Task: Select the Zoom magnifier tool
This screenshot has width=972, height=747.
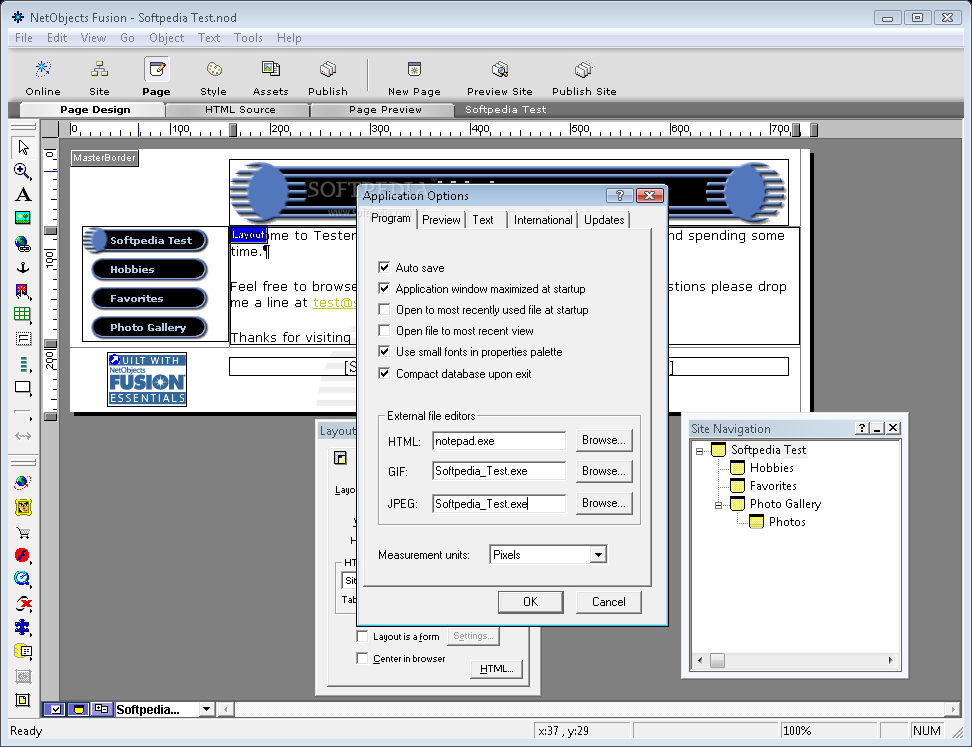Action: 23,171
